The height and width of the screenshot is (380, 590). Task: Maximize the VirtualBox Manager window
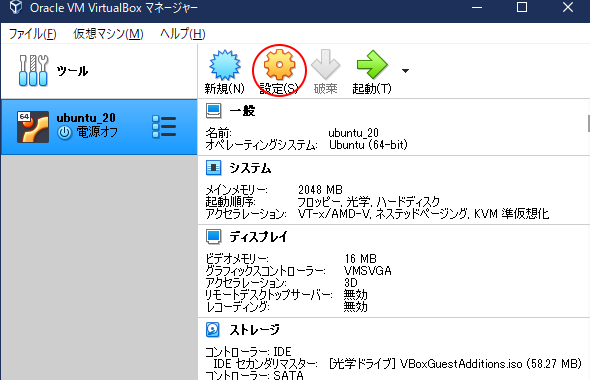point(522,7)
